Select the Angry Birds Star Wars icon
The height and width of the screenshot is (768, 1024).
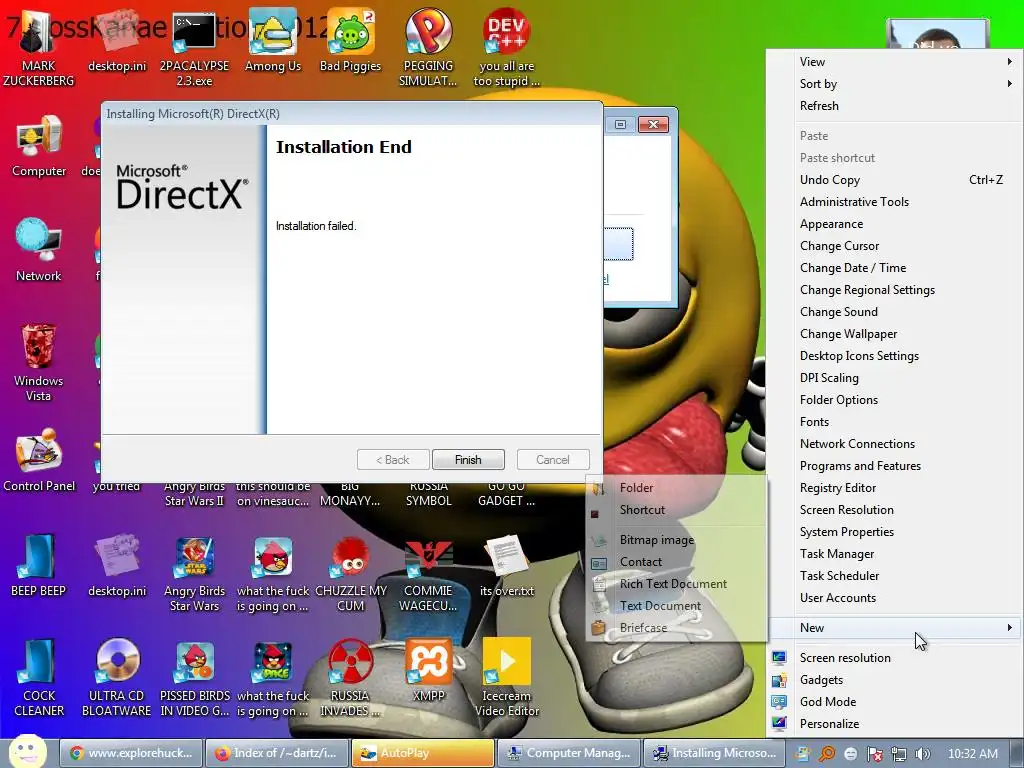coord(194,573)
